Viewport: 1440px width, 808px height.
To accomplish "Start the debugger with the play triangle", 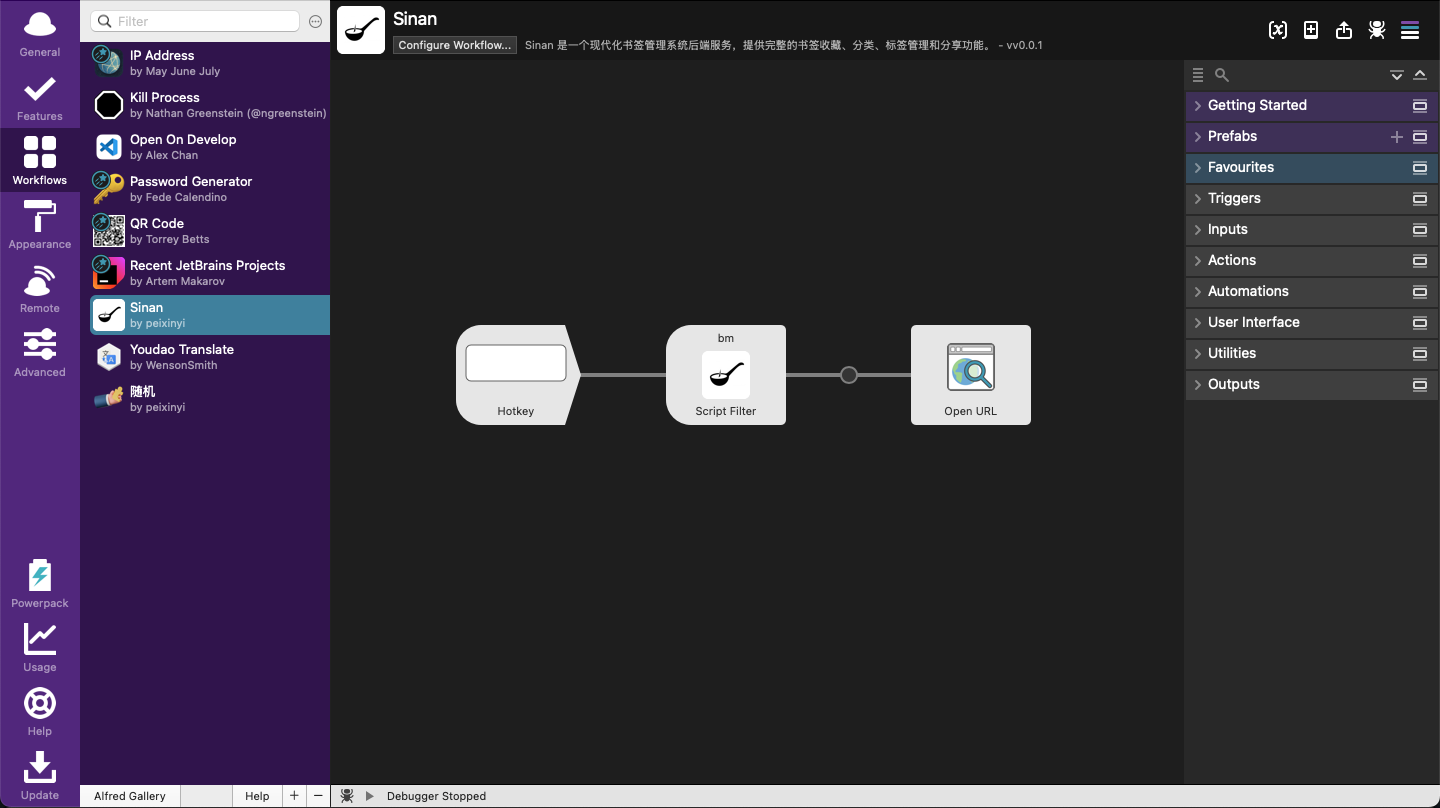I will coord(369,796).
